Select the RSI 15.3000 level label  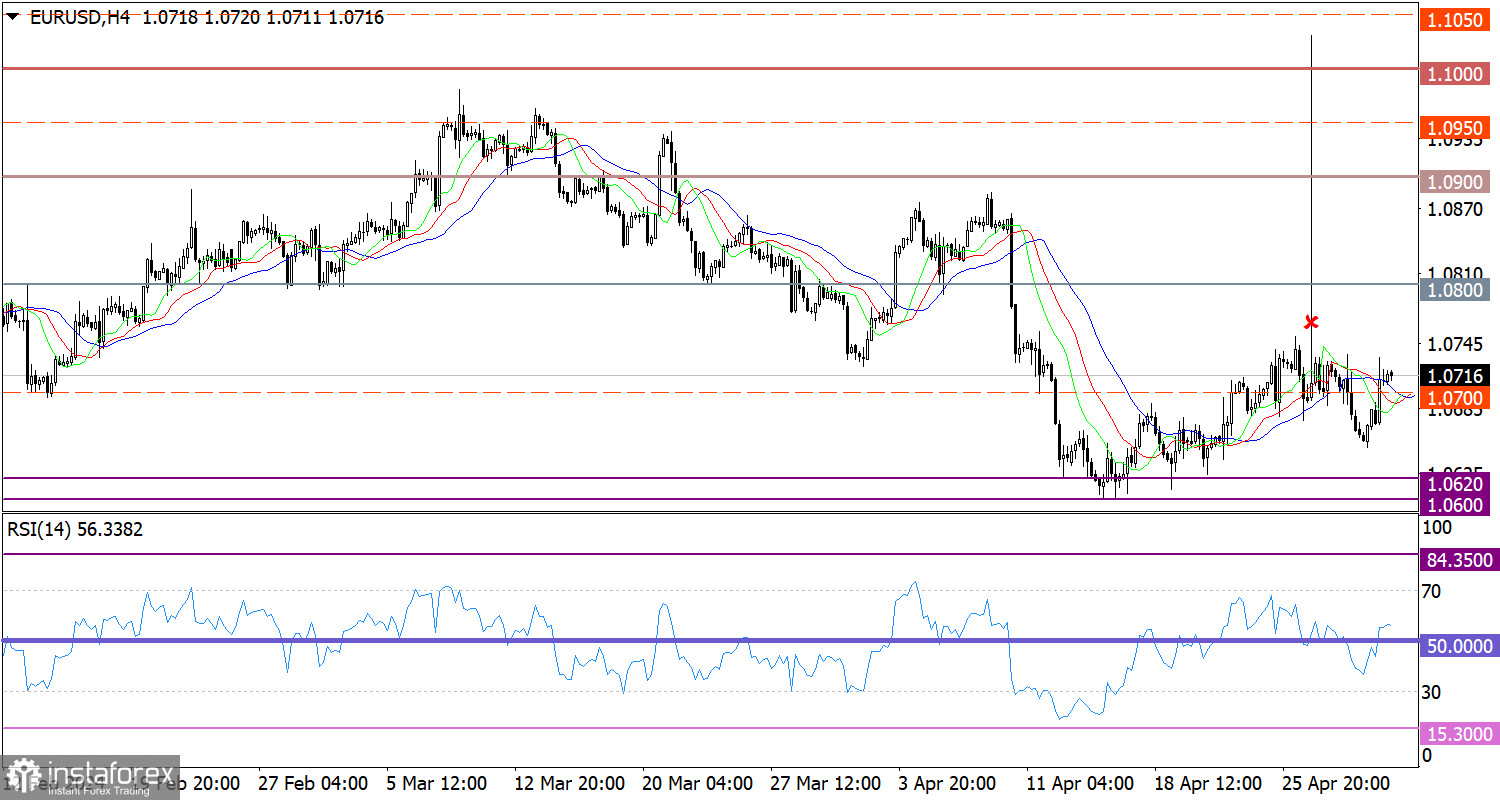click(1459, 735)
